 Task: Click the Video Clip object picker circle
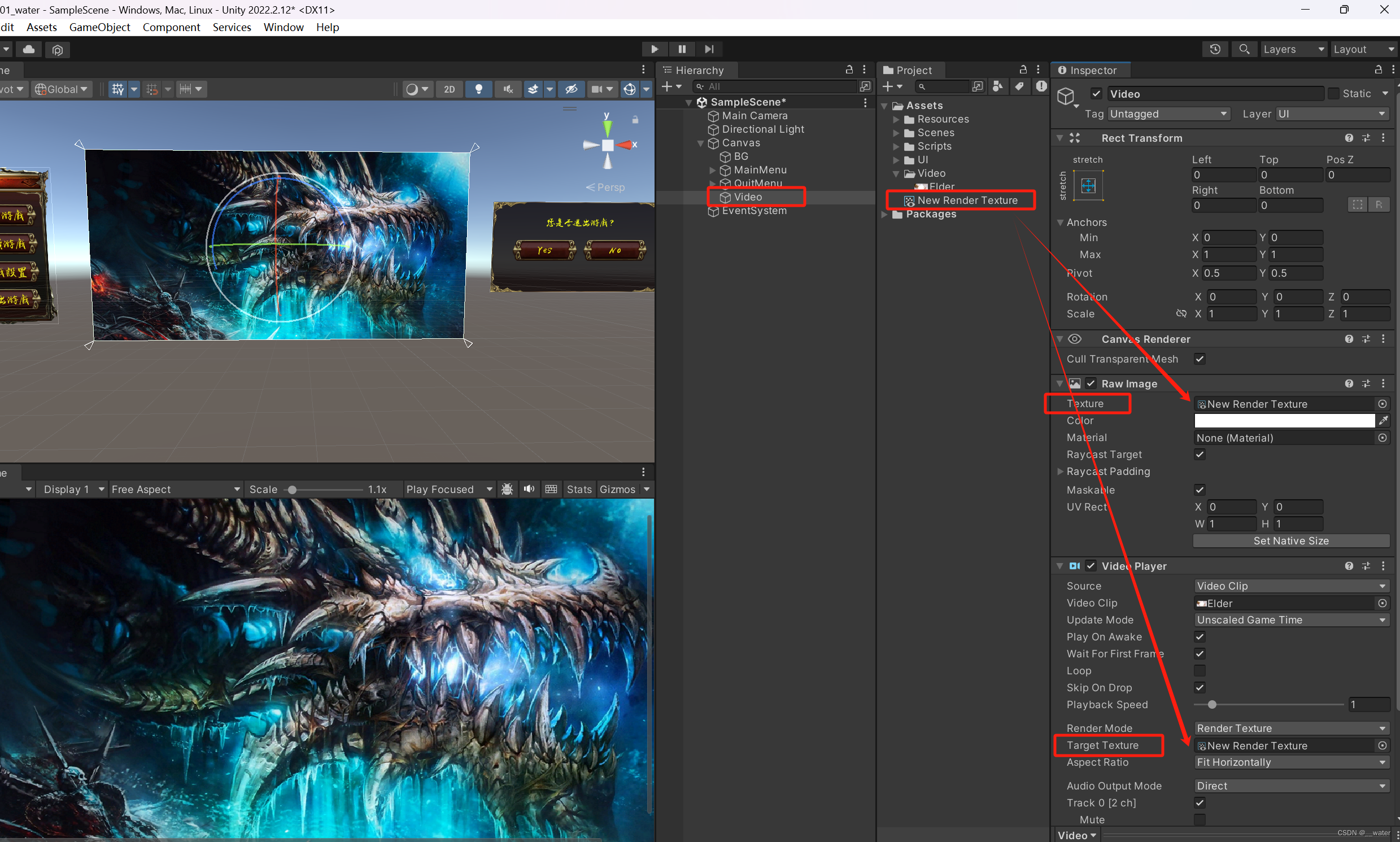pos(1382,603)
